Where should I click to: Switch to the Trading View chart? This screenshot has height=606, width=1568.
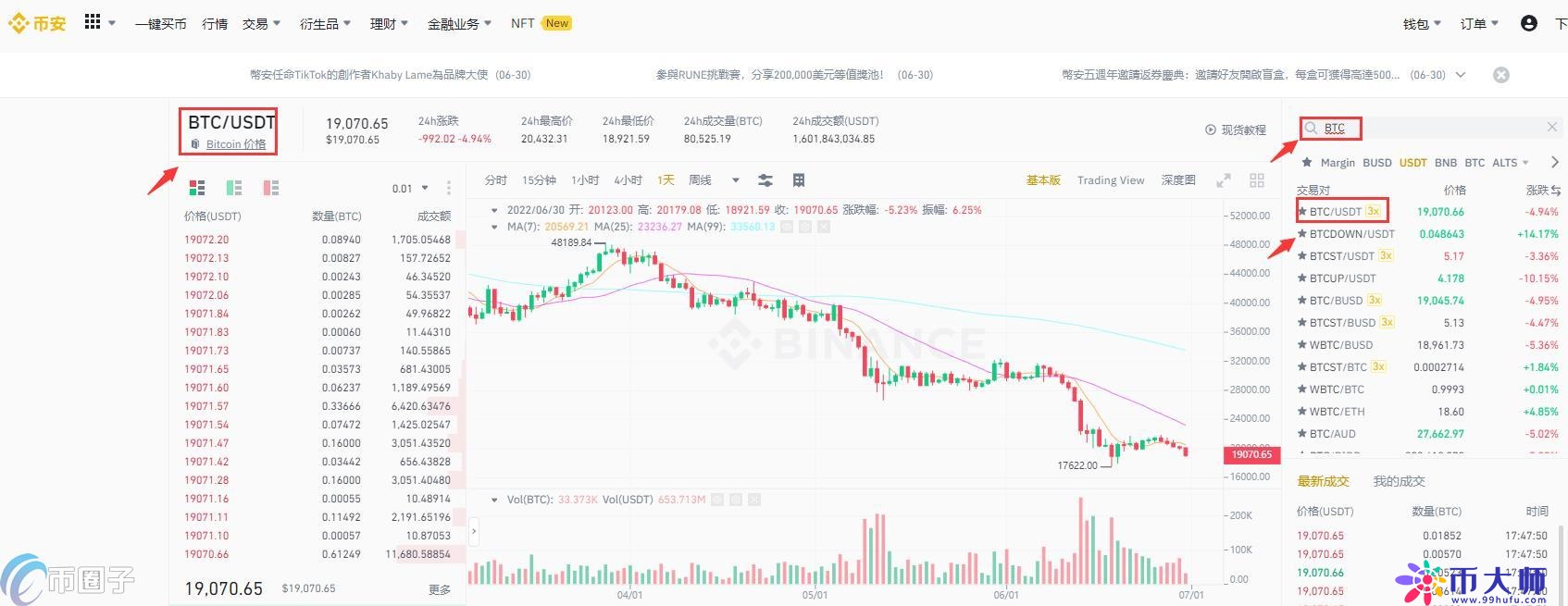[1111, 180]
